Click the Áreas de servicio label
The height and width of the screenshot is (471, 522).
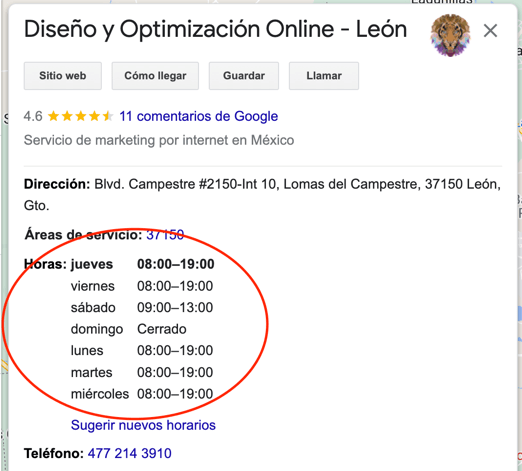pos(84,235)
